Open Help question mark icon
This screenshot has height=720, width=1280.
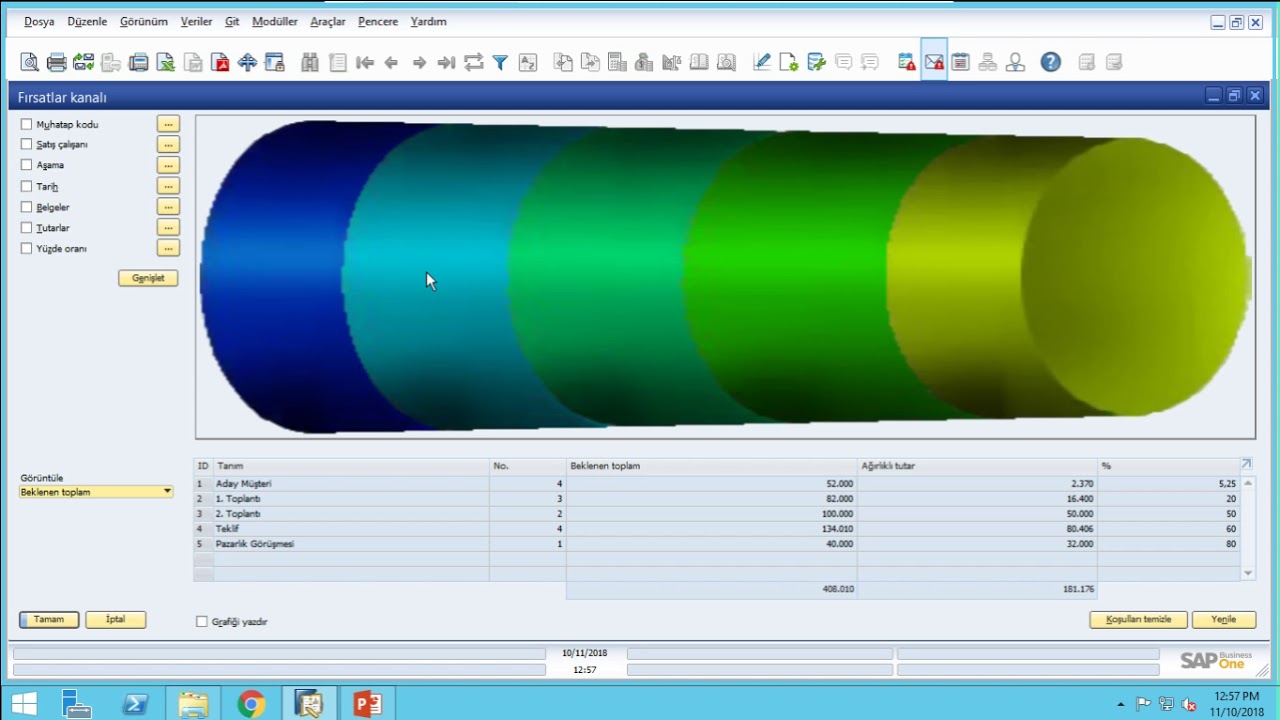point(1050,62)
